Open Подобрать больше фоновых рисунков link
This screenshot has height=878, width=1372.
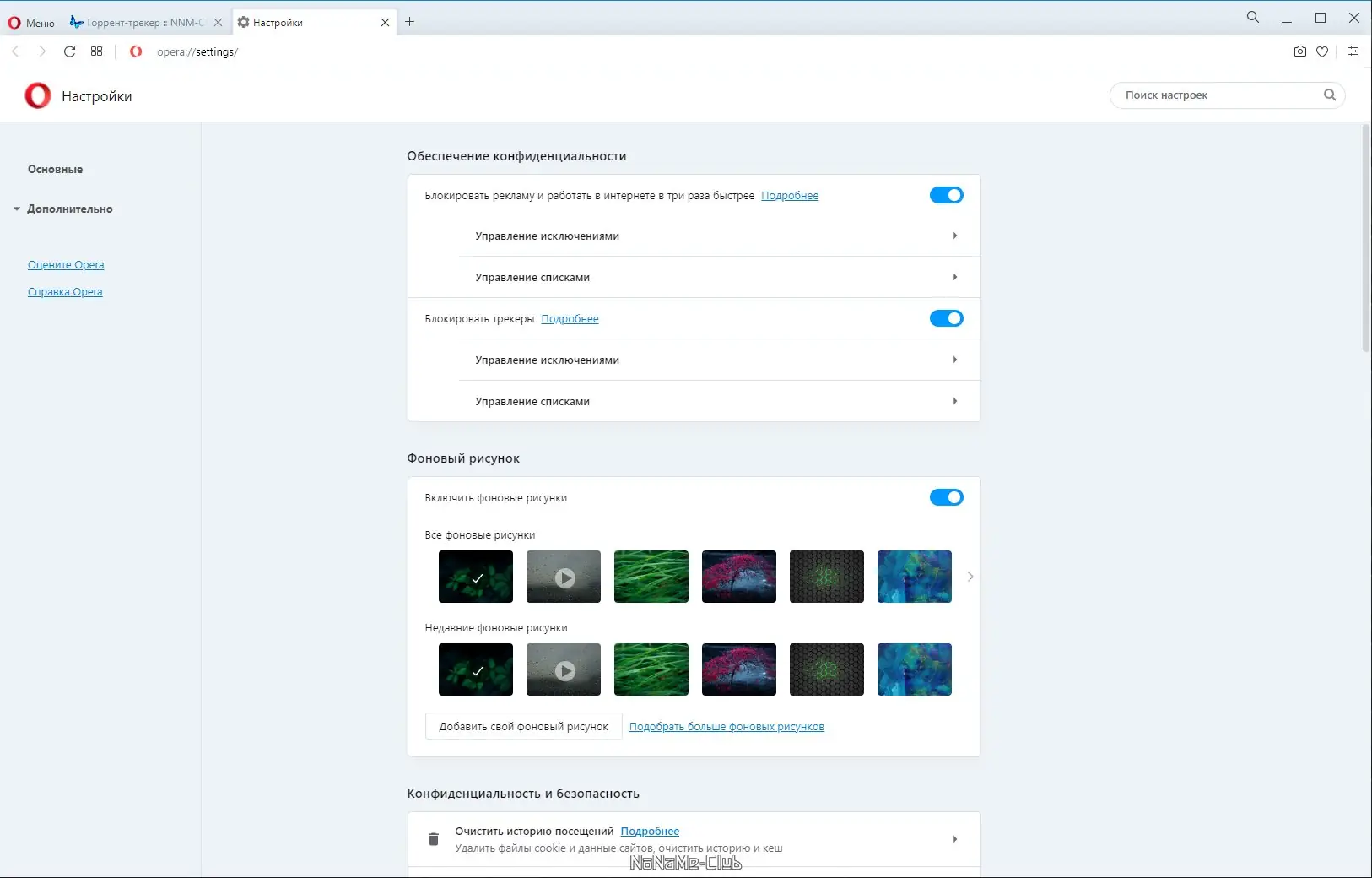coord(727,727)
